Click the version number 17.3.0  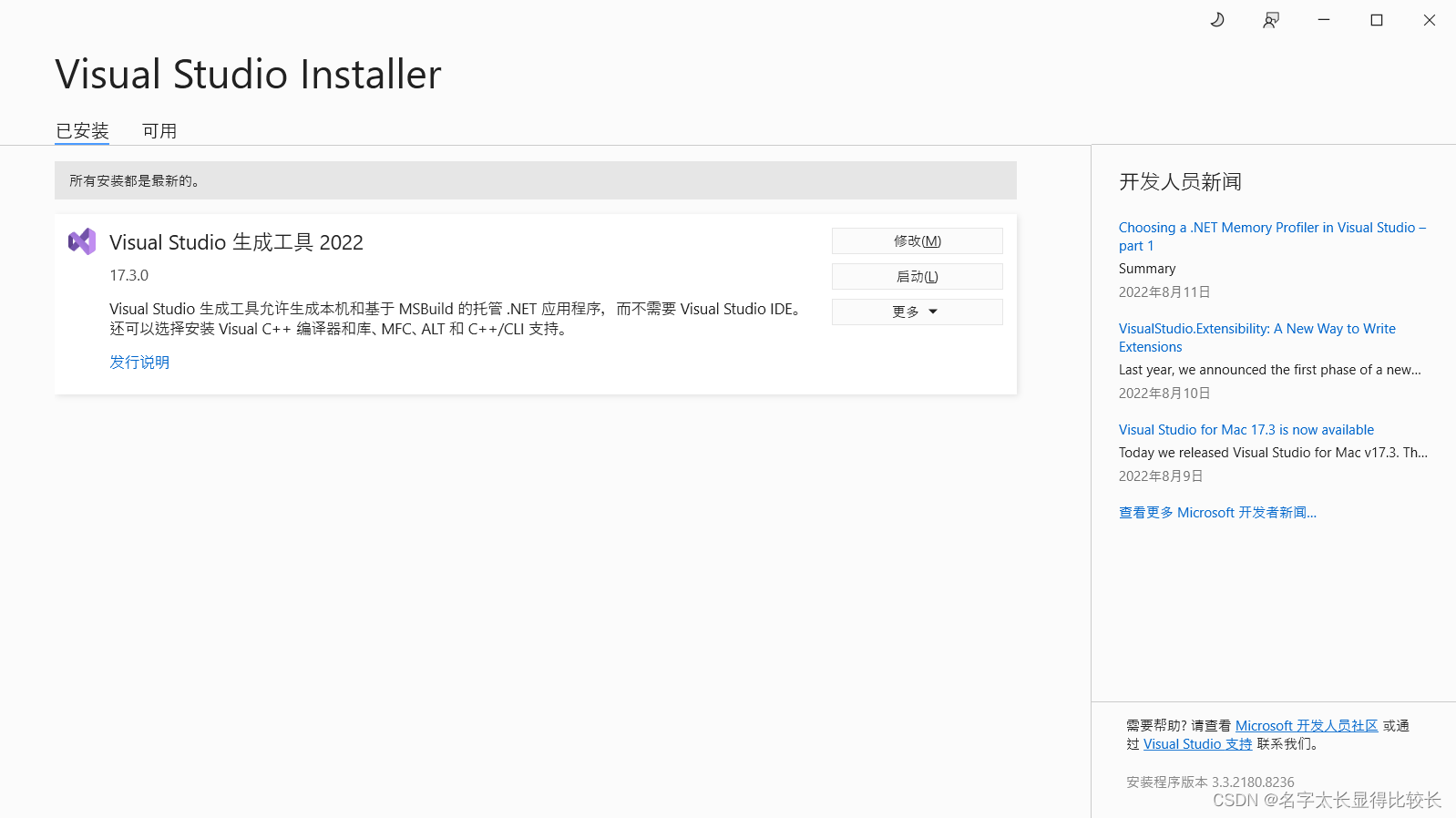(128, 275)
